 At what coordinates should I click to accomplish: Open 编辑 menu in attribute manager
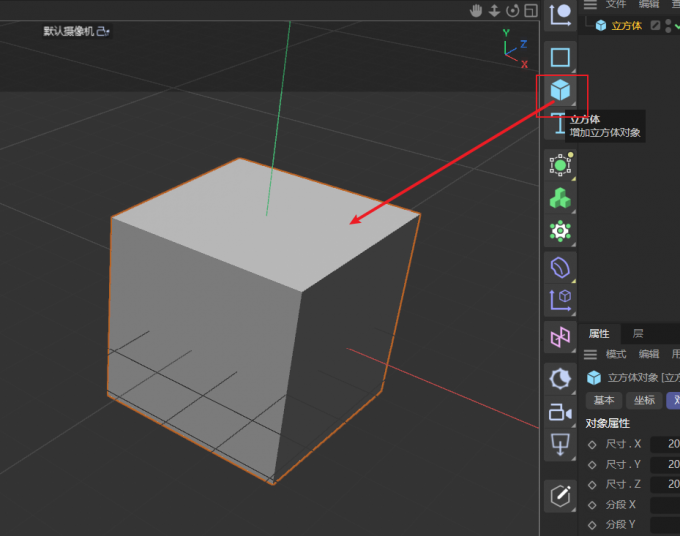click(649, 354)
